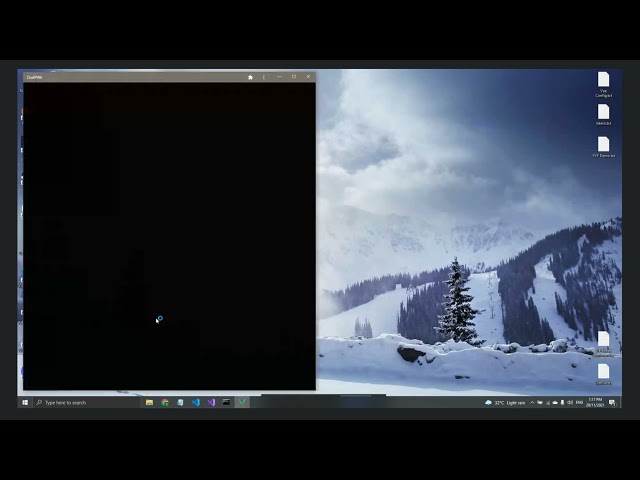This screenshot has height=480, width=640.
Task: Open Visual Studio Code from the taskbar
Action: click(x=196, y=402)
